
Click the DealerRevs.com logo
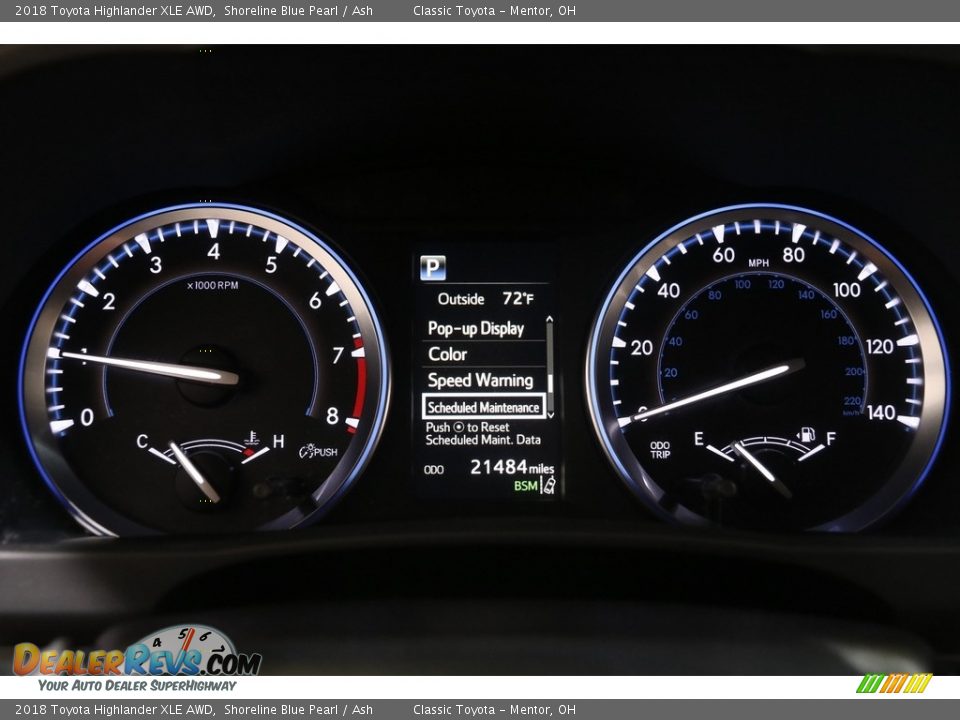click(x=137, y=660)
